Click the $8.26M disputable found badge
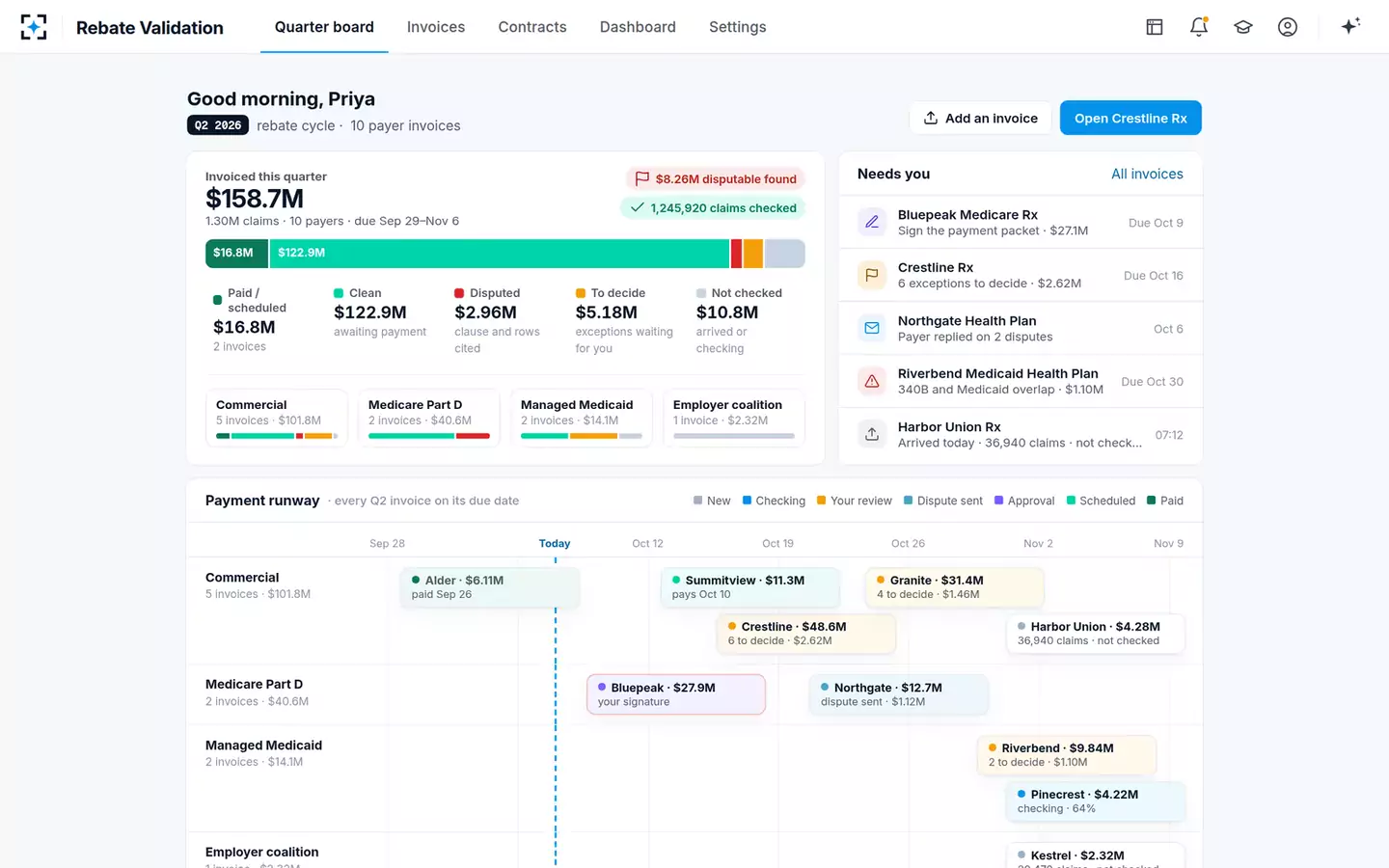Viewport: 1389px width, 868px height. (716, 178)
